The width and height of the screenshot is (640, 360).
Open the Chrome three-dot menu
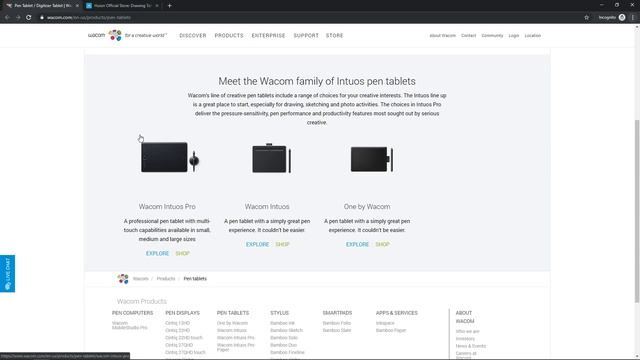[x=633, y=18]
